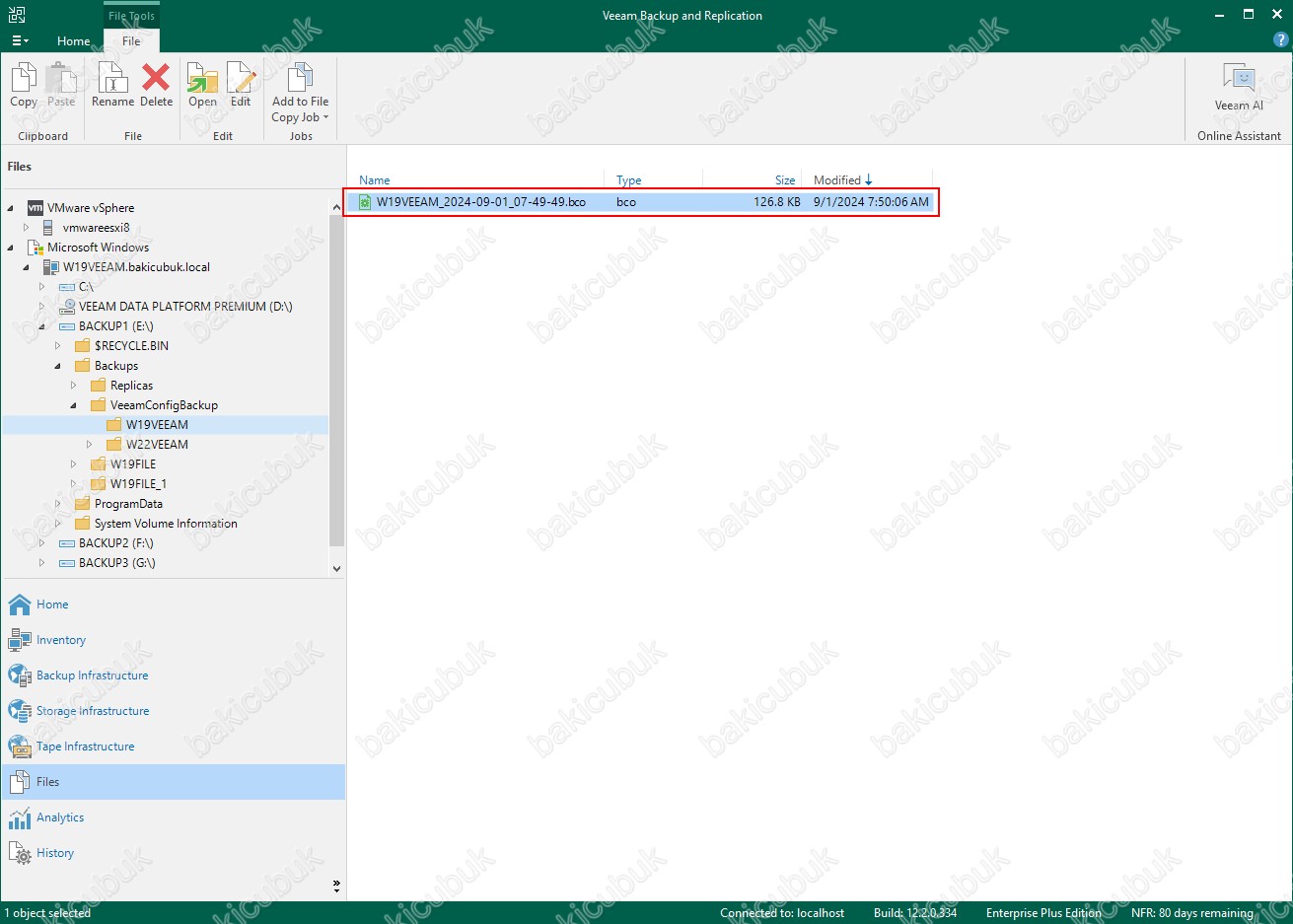Select the File Tools contextual tab header
Viewport: 1293px width, 924px height.
pos(131,16)
